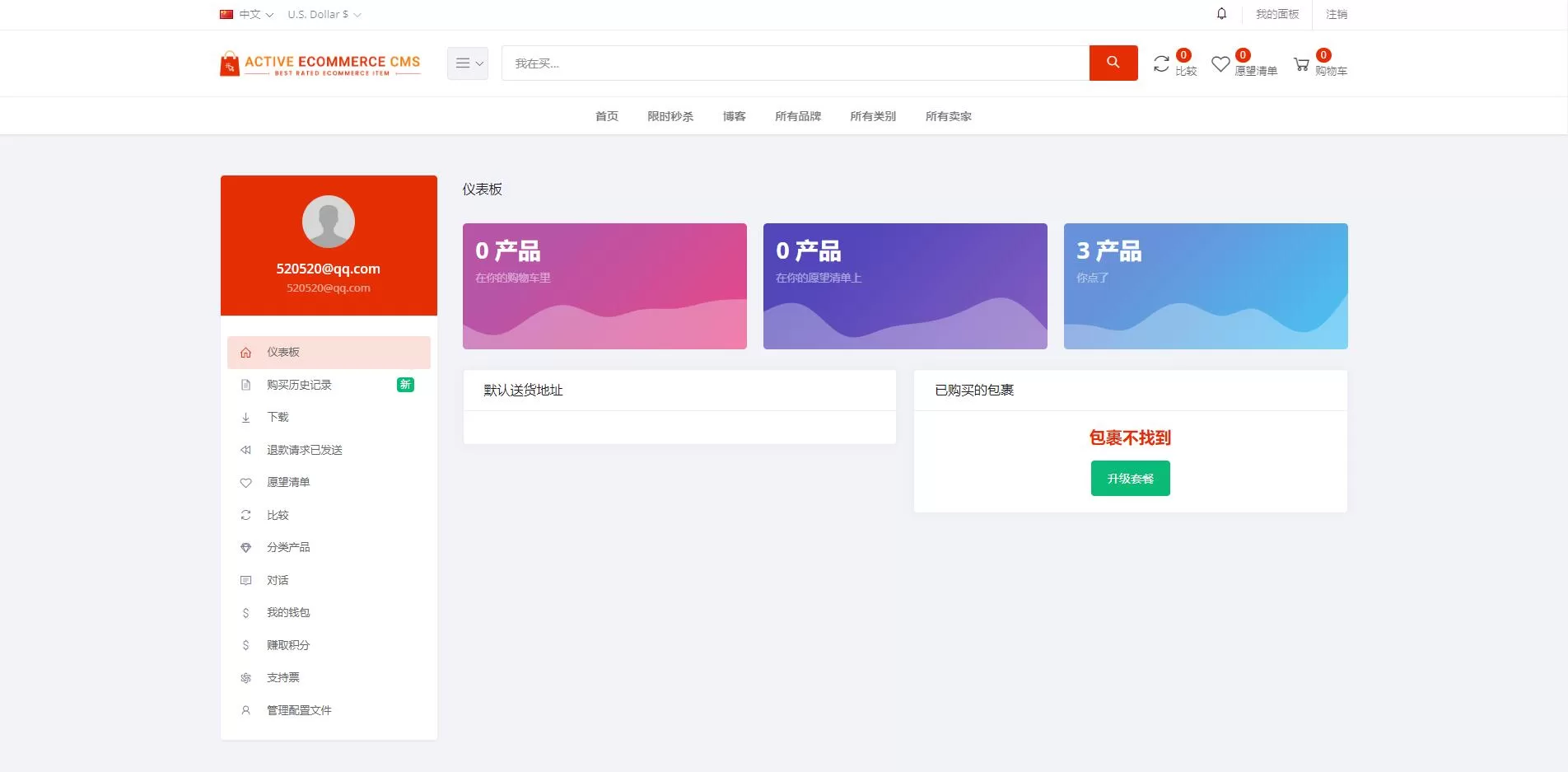
Task: Open 下载 downloads in sidebar
Action: pyautogui.click(x=278, y=417)
